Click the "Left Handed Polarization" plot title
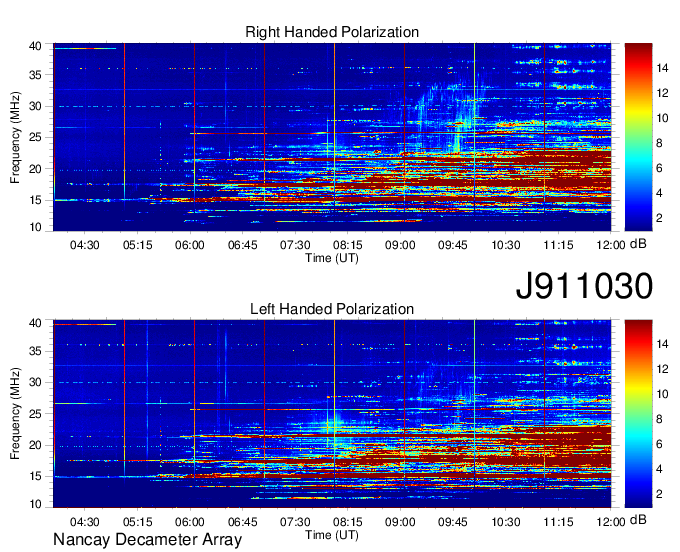The image size is (680, 552). click(332, 309)
